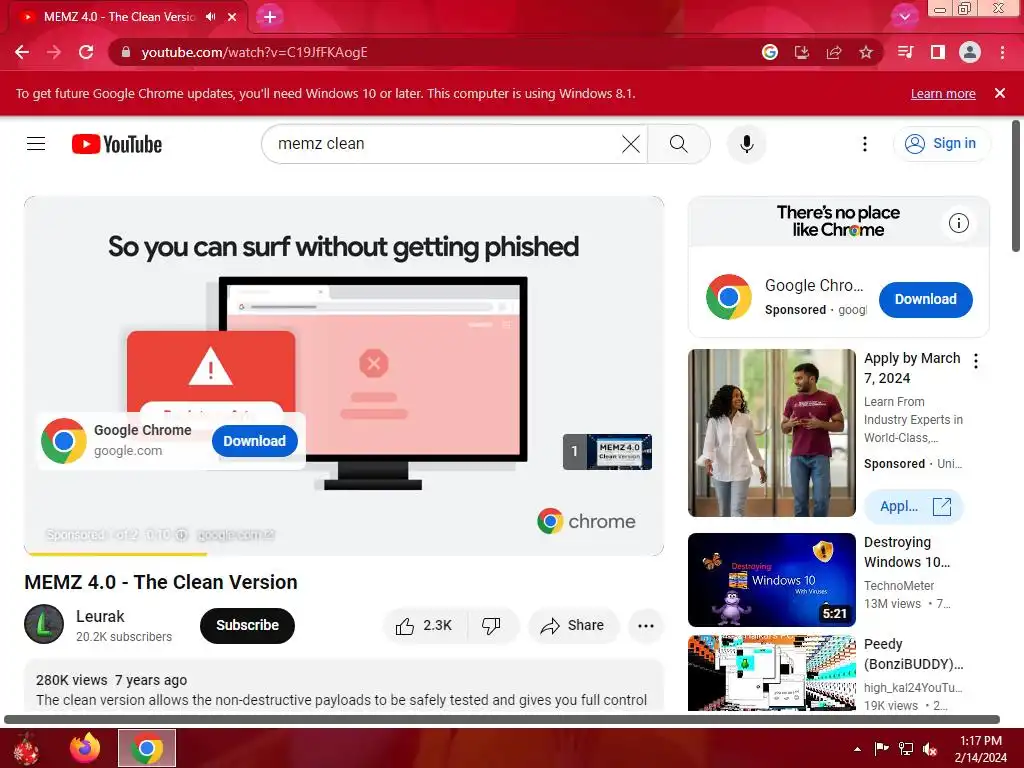Share the MEMZ 4.0 video
This screenshot has width=1024, height=768.
(573, 626)
